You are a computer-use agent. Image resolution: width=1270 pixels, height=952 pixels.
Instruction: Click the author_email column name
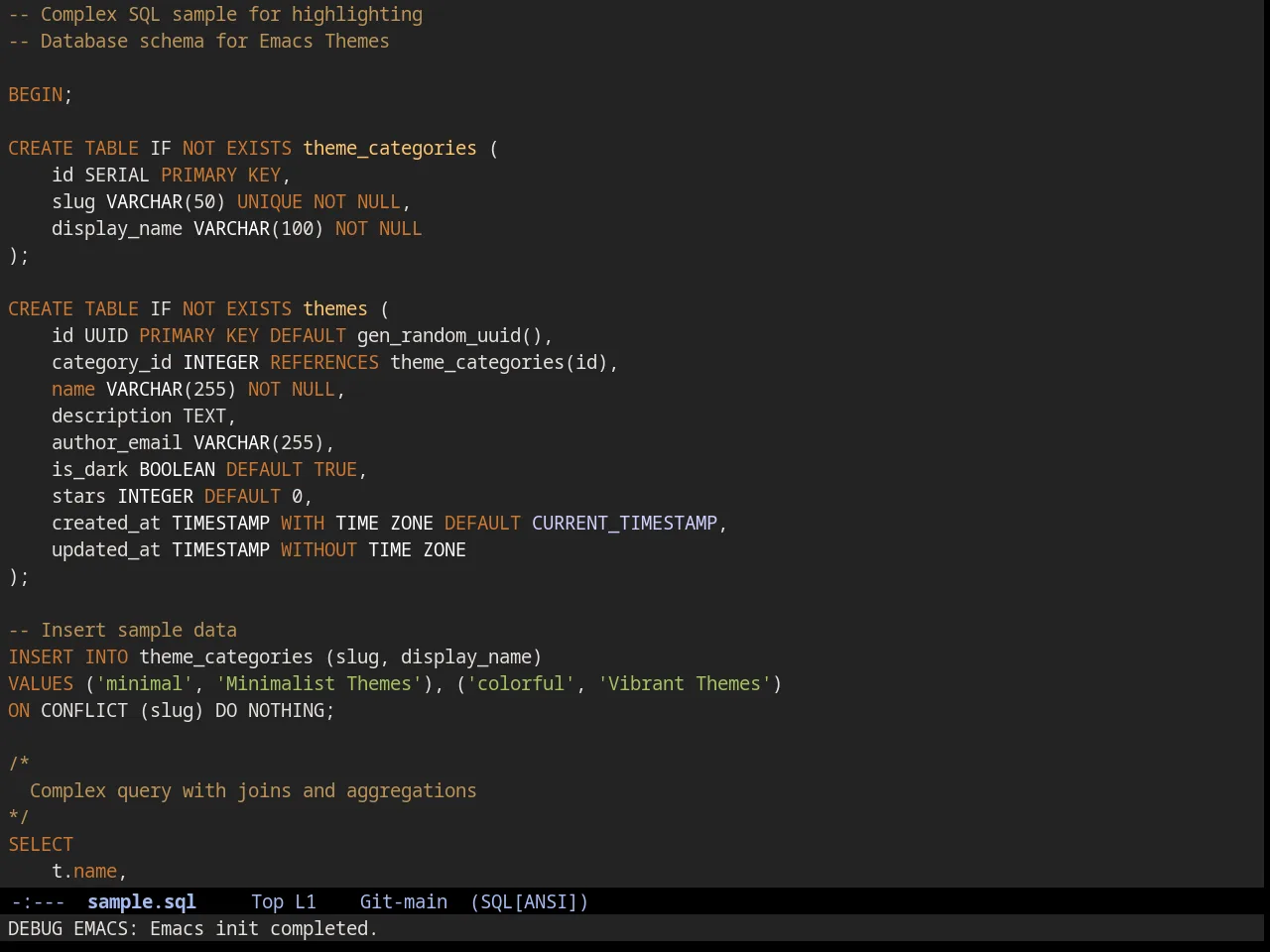point(117,442)
